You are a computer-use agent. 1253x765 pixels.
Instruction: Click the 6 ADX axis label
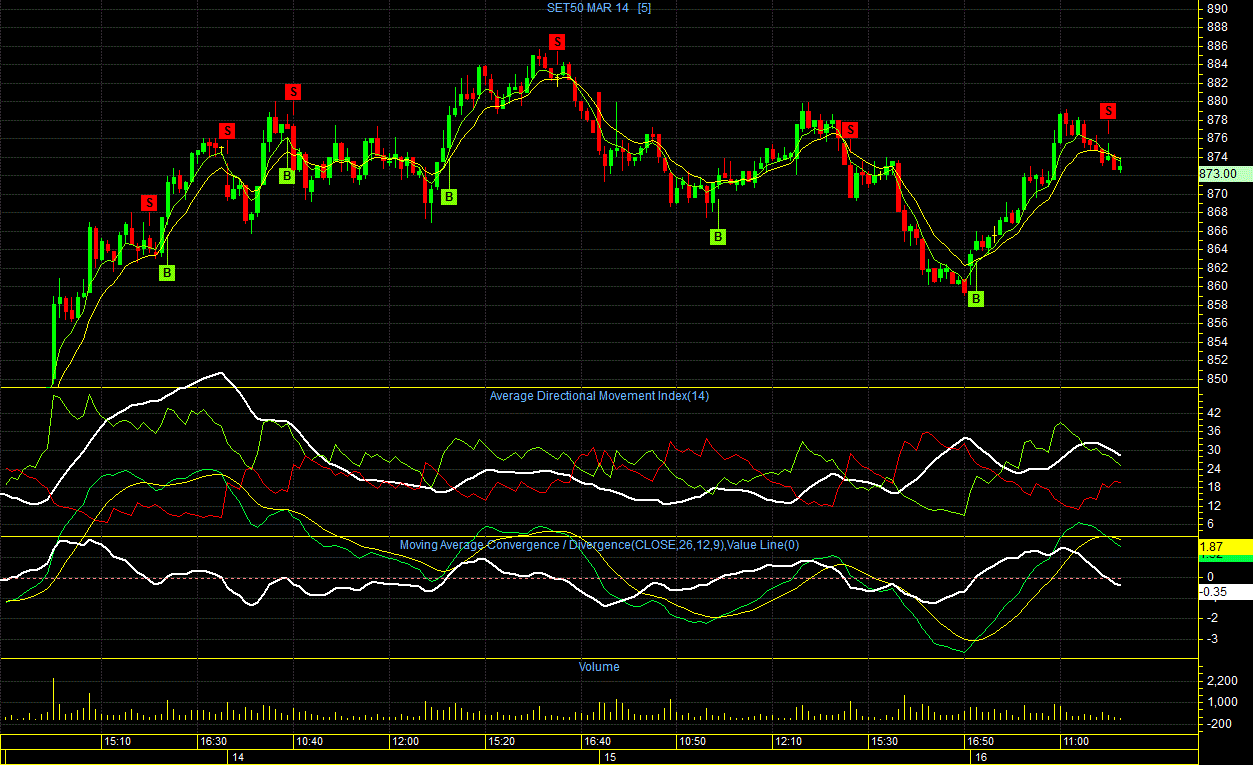pos(1210,524)
